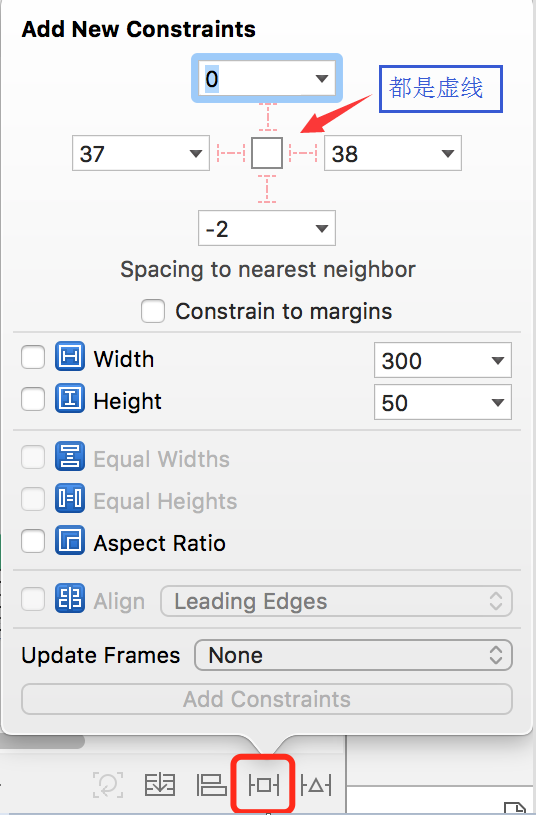Image resolution: width=536 pixels, height=815 pixels.
Task: Click the left spacing field showing 37
Action: 141,153
